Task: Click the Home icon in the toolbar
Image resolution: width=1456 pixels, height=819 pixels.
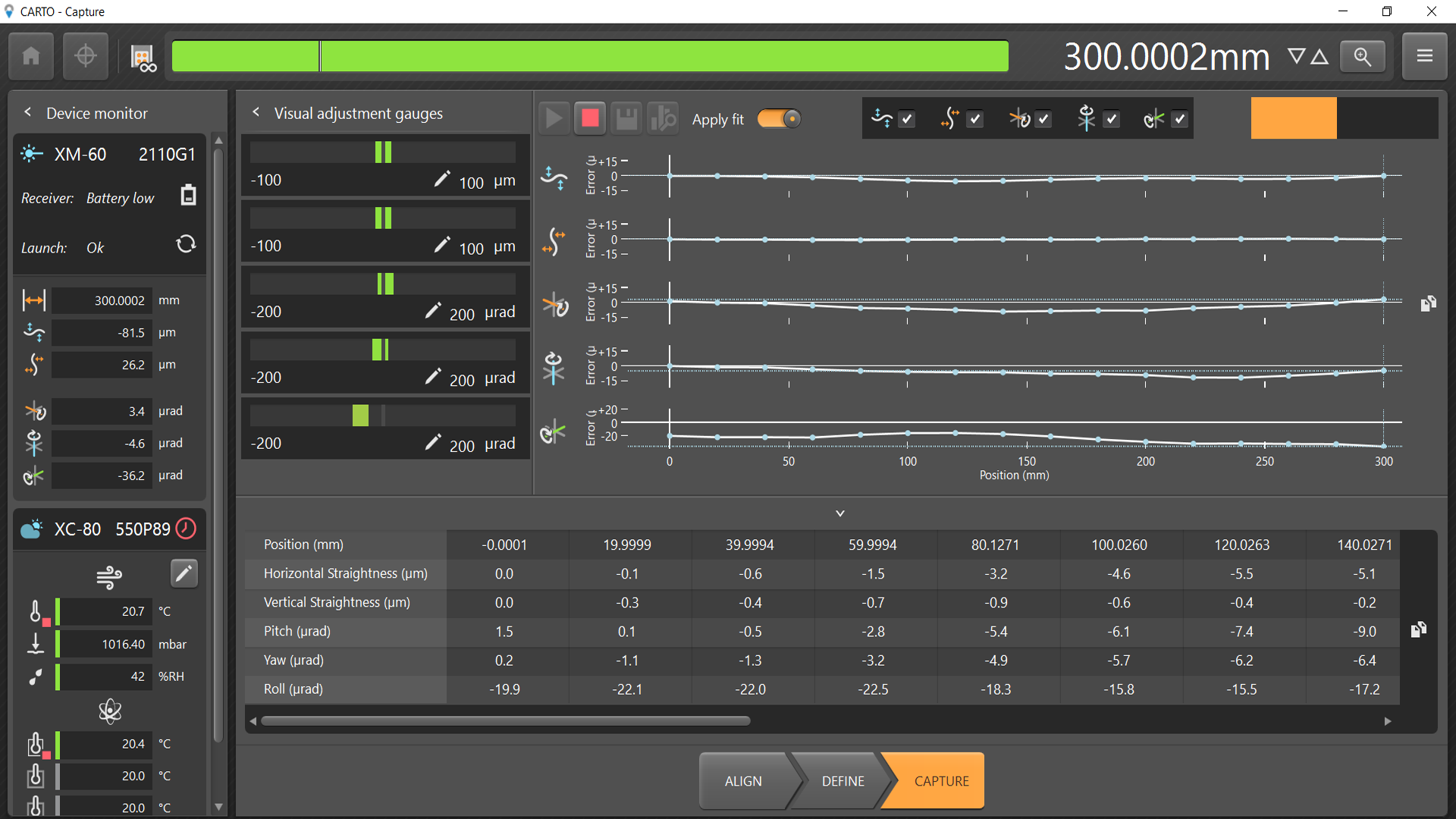Action: click(31, 56)
